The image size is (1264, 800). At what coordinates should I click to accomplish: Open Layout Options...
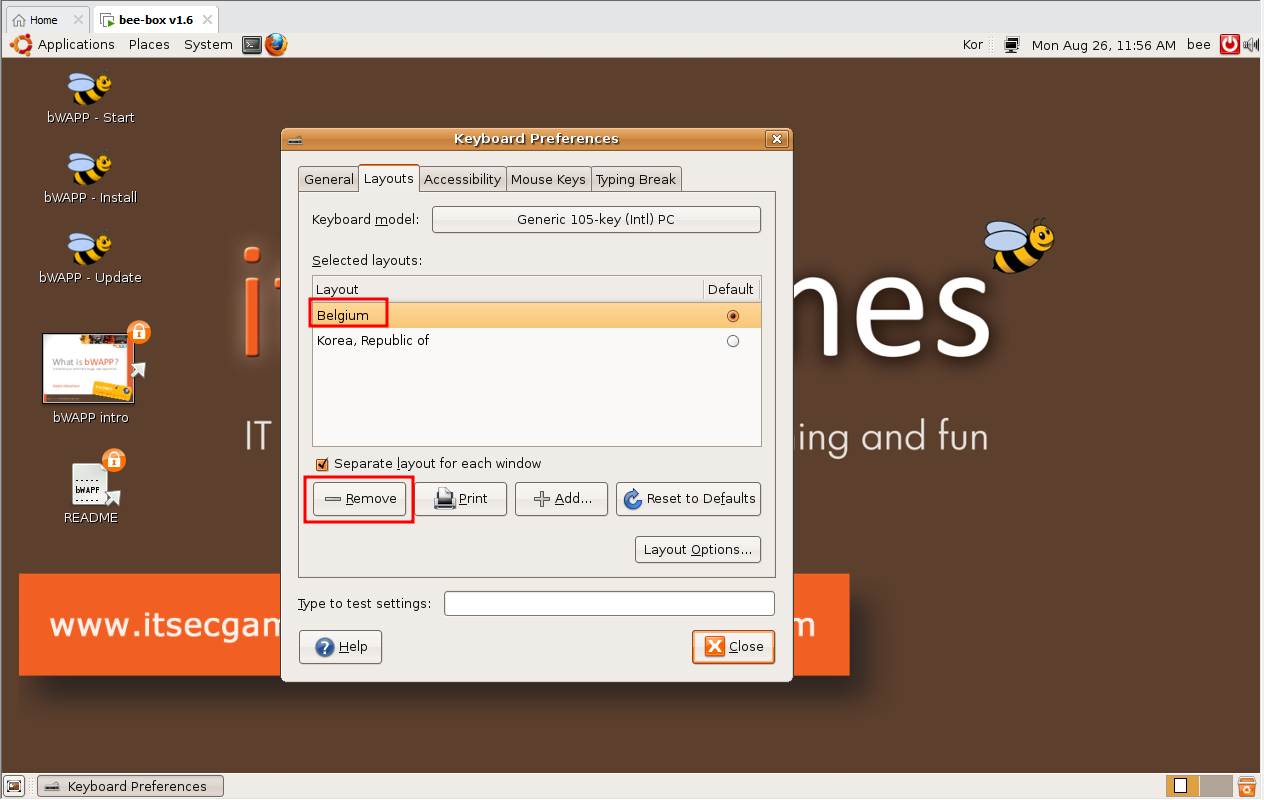[698, 550]
